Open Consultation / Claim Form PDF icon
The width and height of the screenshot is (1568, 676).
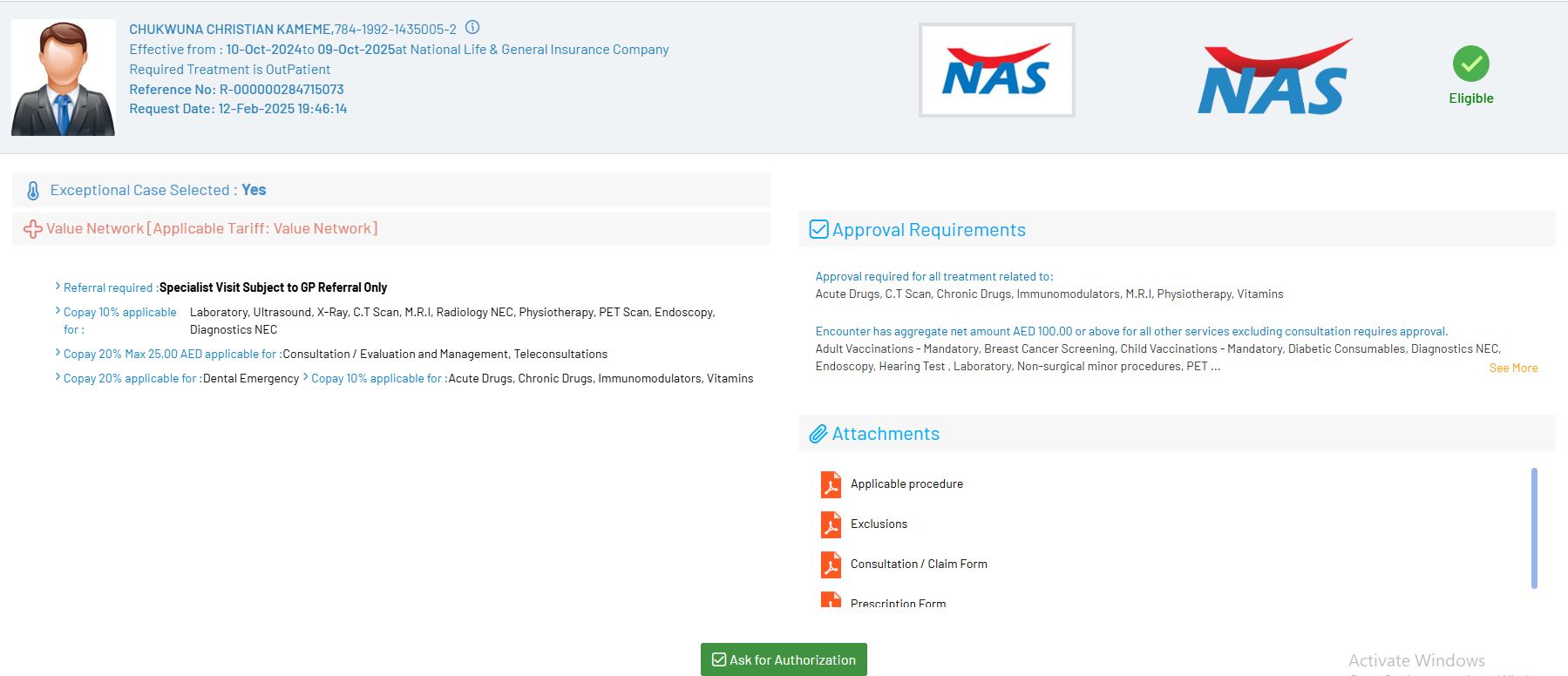(831, 564)
